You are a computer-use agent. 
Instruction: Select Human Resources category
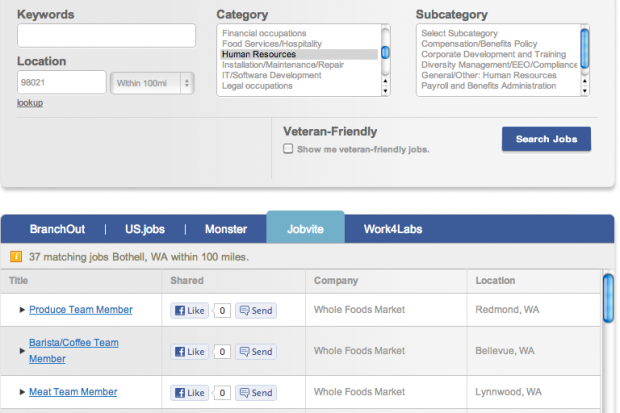(299, 54)
